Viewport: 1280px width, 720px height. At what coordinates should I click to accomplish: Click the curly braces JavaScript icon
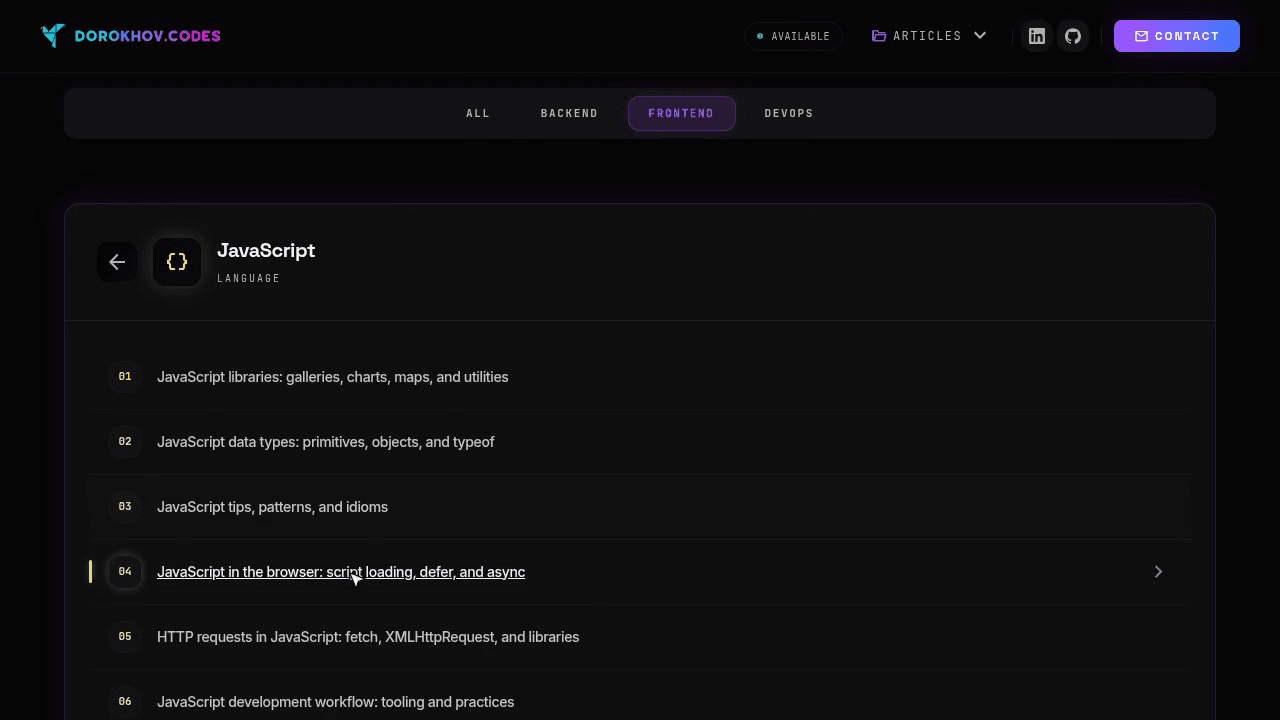pos(177,262)
